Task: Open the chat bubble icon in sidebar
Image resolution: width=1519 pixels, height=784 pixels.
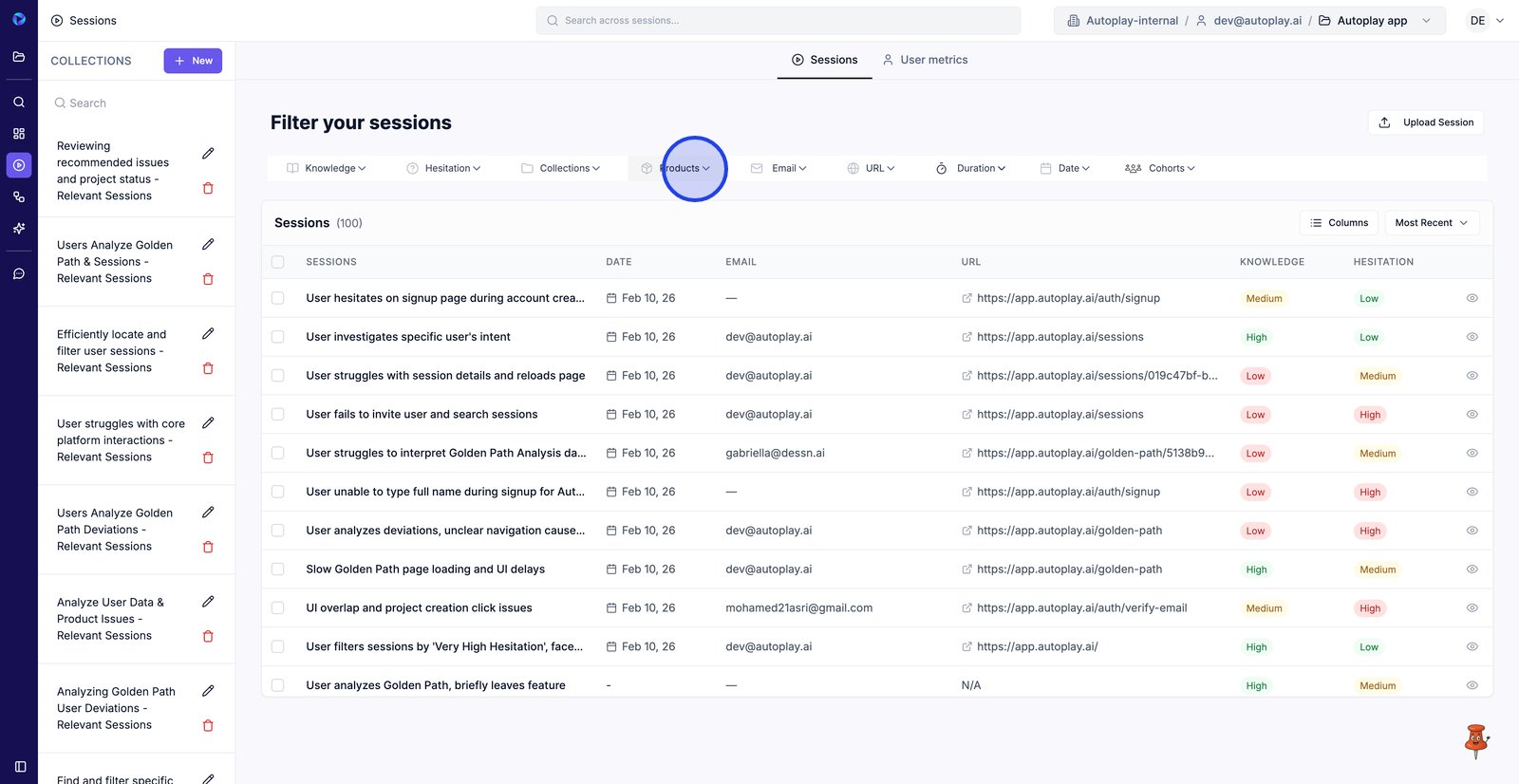Action: (x=19, y=273)
